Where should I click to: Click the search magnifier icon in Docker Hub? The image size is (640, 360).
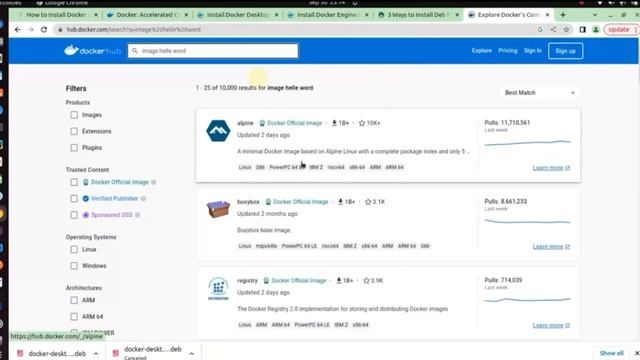[x=135, y=51]
